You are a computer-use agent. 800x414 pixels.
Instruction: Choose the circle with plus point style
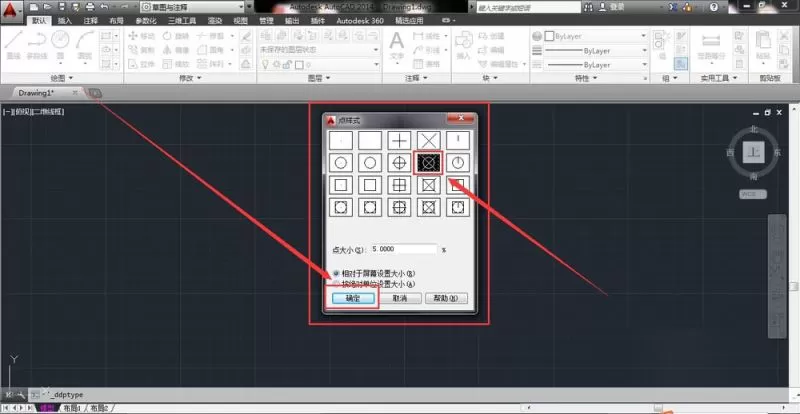pyautogui.click(x=399, y=163)
